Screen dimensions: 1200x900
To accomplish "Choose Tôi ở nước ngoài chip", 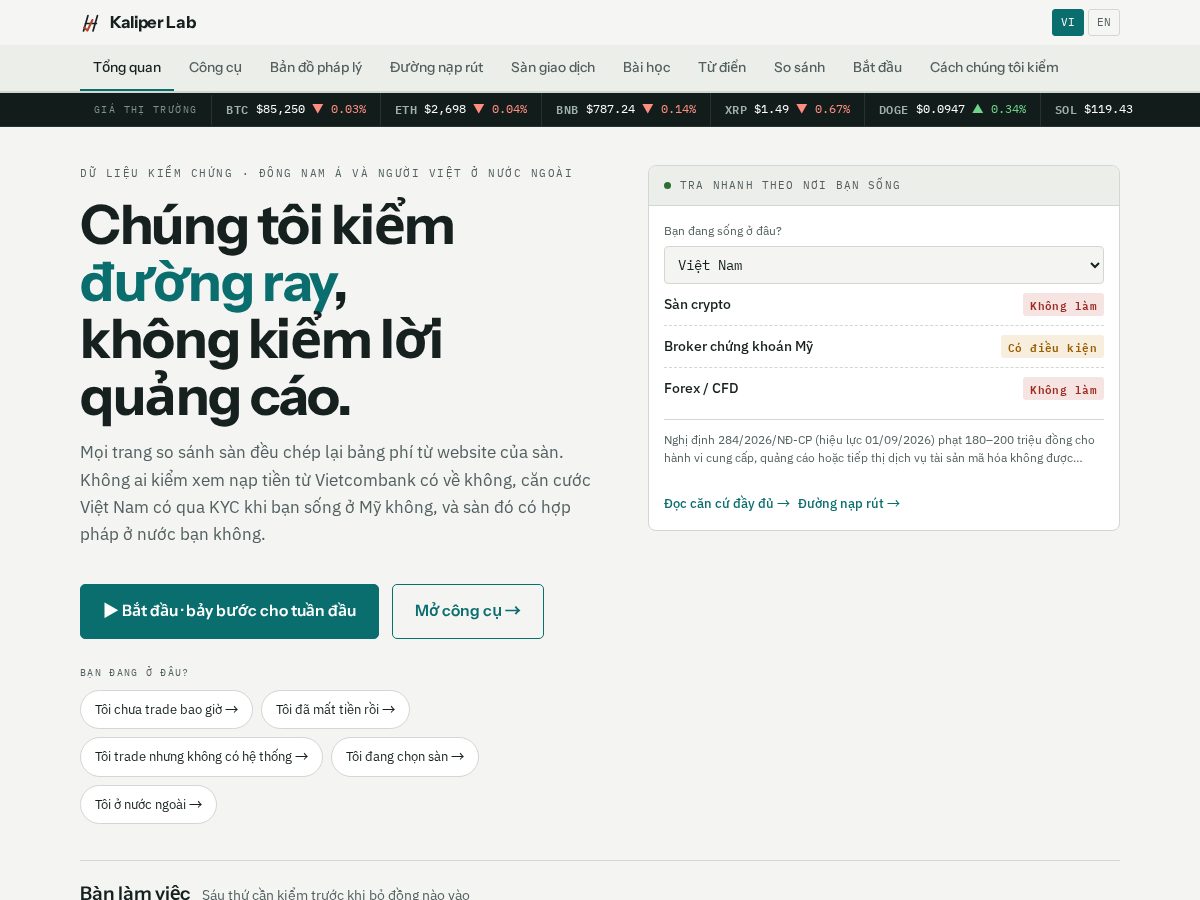I will [x=148, y=804].
